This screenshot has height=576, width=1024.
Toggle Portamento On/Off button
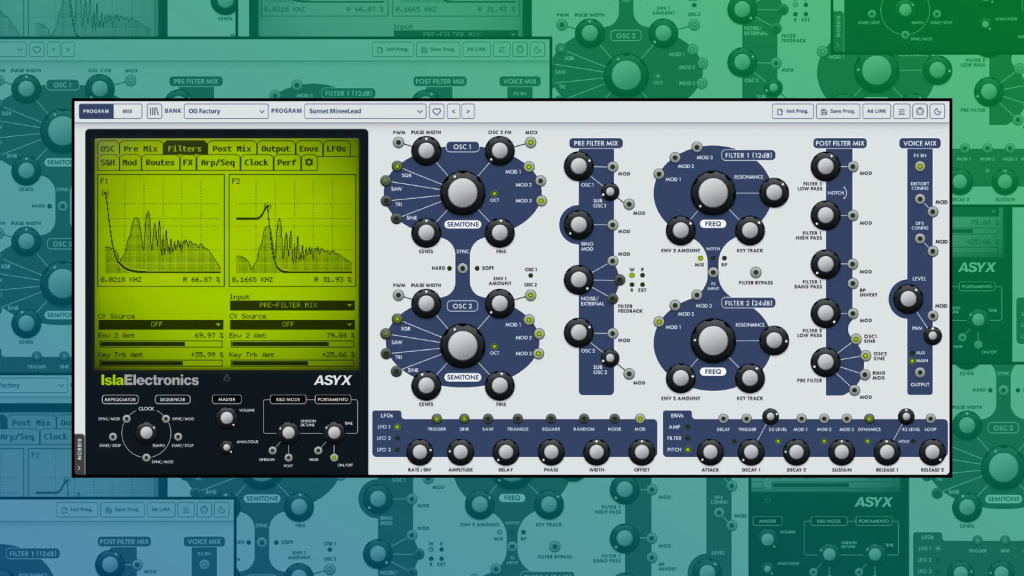pyautogui.click(x=334, y=457)
